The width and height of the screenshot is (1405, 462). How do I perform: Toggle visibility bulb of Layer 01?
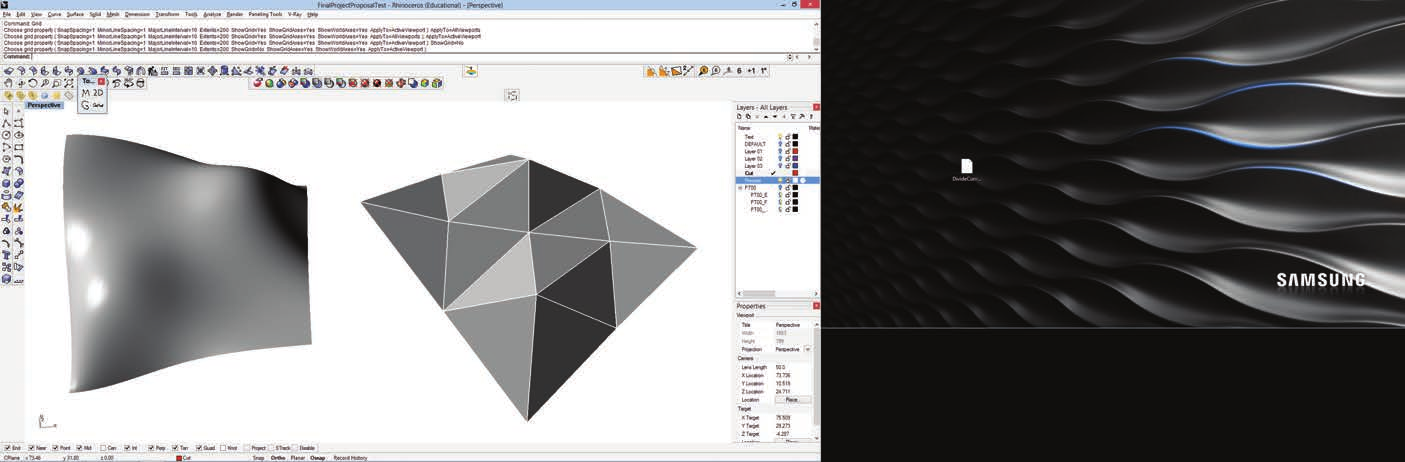780,151
